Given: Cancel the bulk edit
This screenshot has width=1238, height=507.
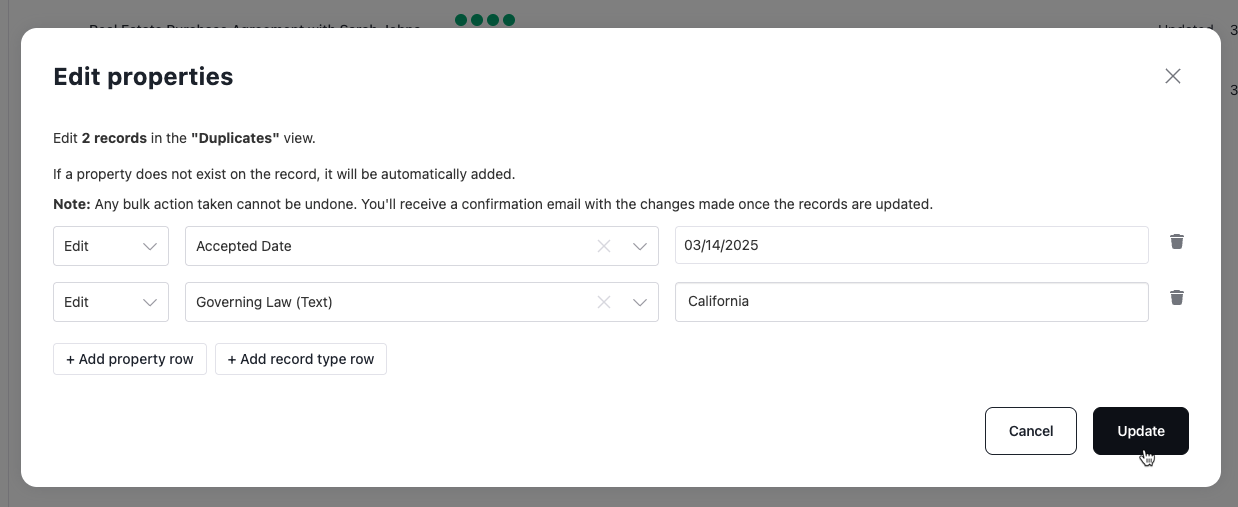Looking at the screenshot, I should pyautogui.click(x=1030, y=431).
